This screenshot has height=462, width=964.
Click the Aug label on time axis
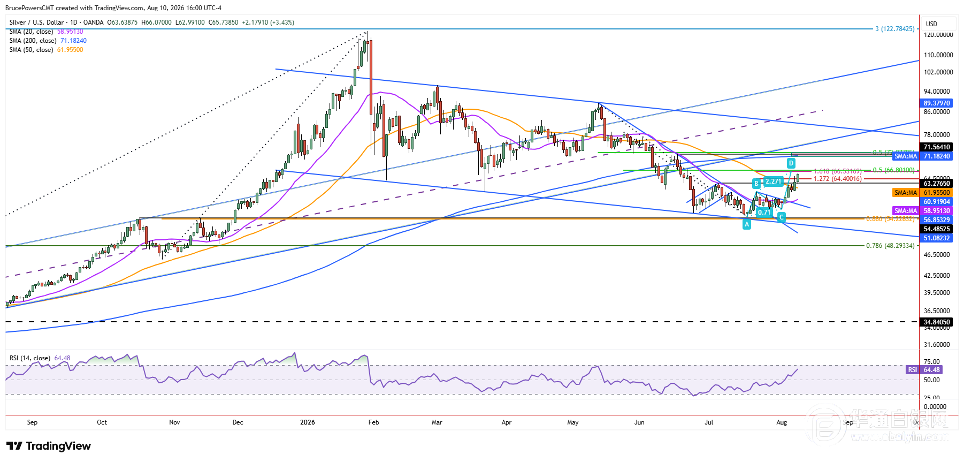click(x=781, y=423)
